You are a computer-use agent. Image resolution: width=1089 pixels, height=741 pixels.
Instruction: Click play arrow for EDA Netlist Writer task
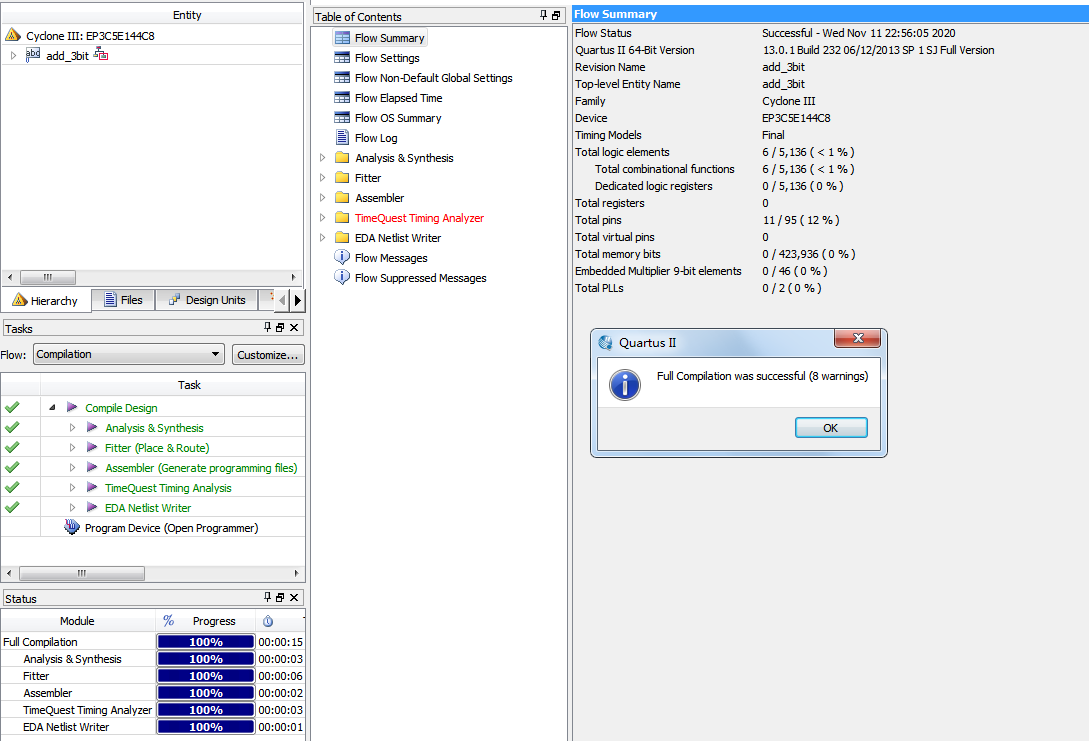92,507
